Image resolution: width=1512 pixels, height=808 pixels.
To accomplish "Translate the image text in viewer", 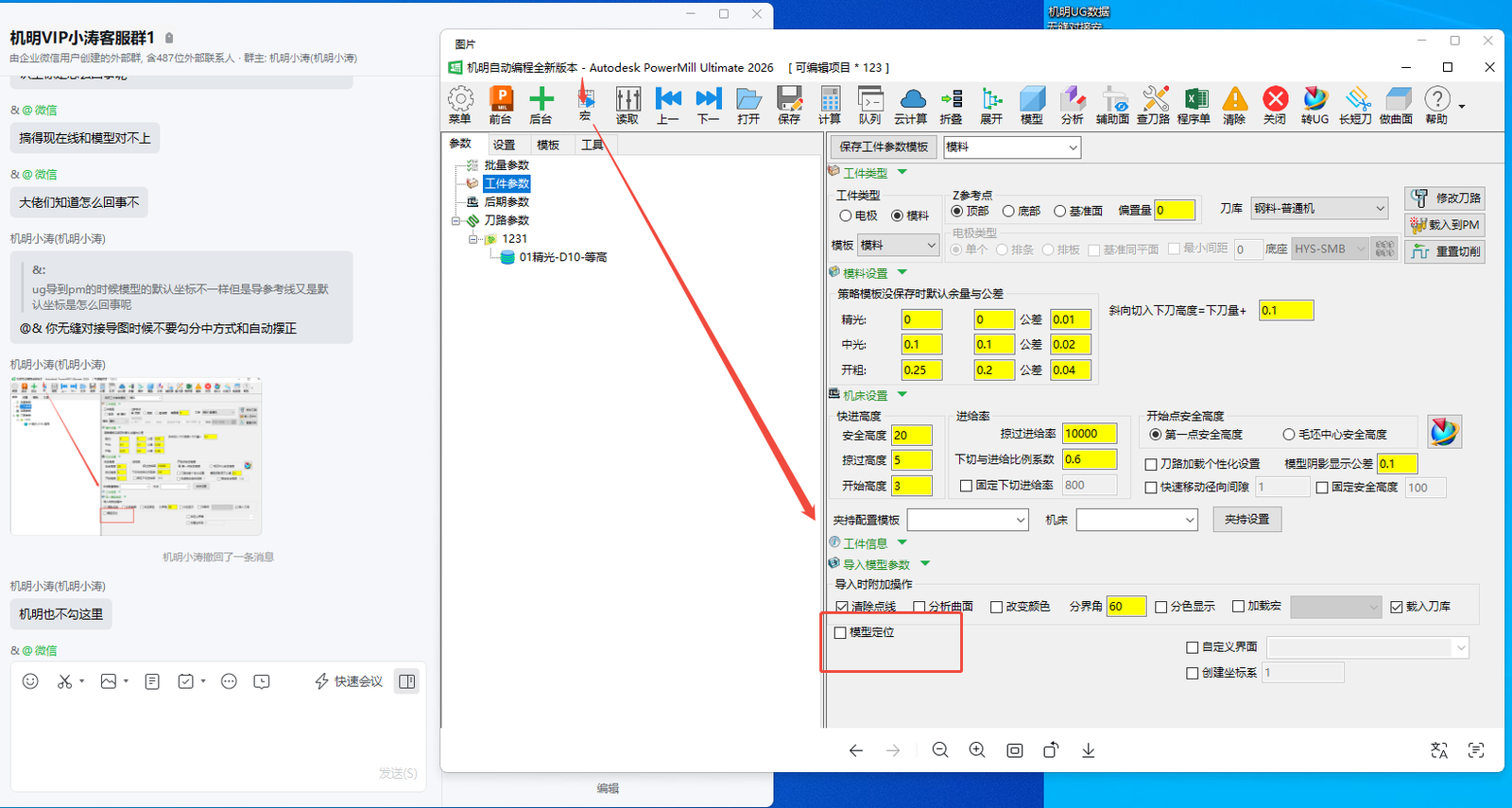I will point(1439,750).
